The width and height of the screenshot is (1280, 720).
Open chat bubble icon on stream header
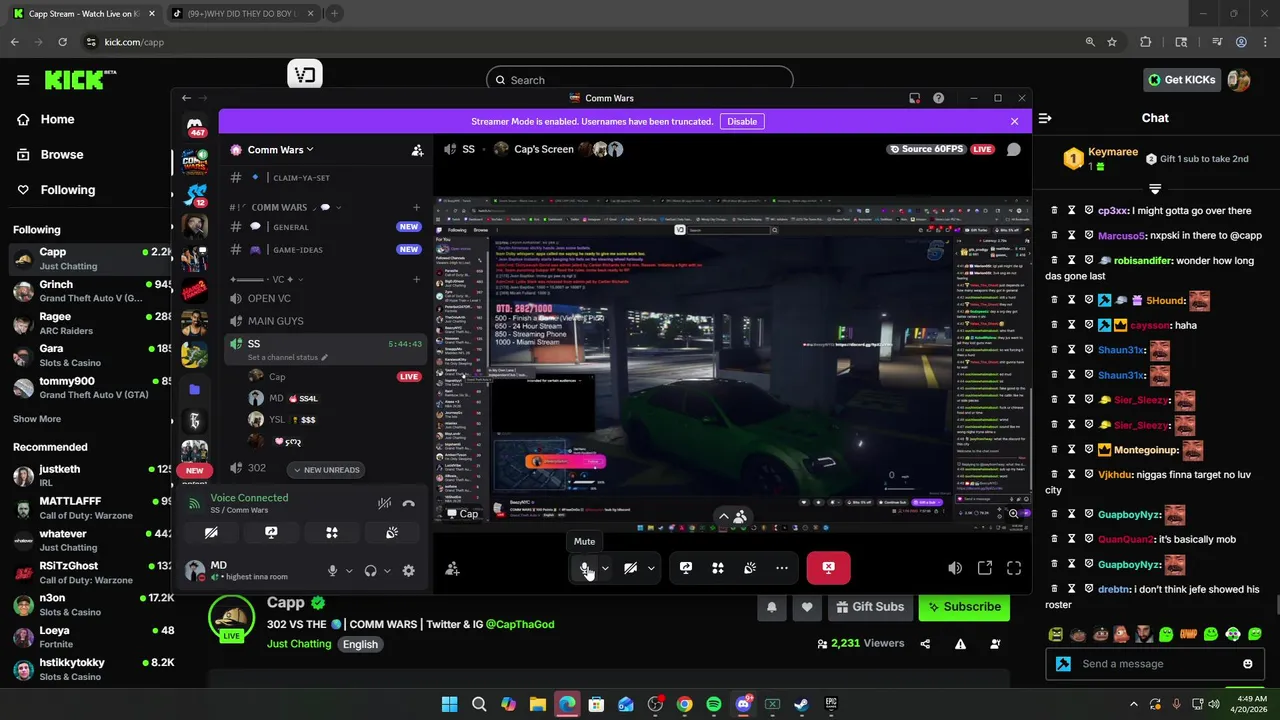[x=1013, y=149]
